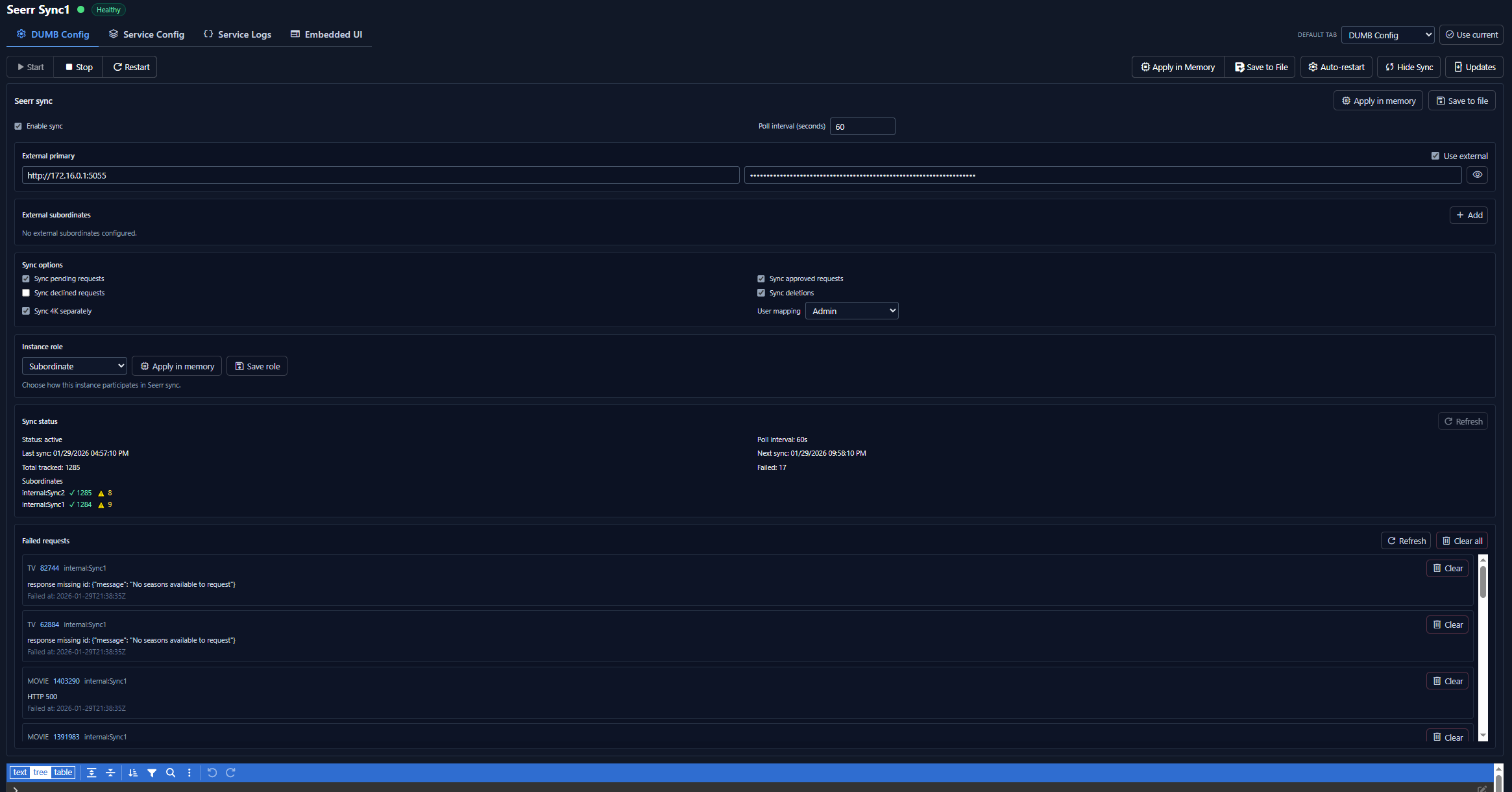Screen dimensions: 1512x792
Task: Open the JSON viewer overflow menu
Action: [x=189, y=773]
